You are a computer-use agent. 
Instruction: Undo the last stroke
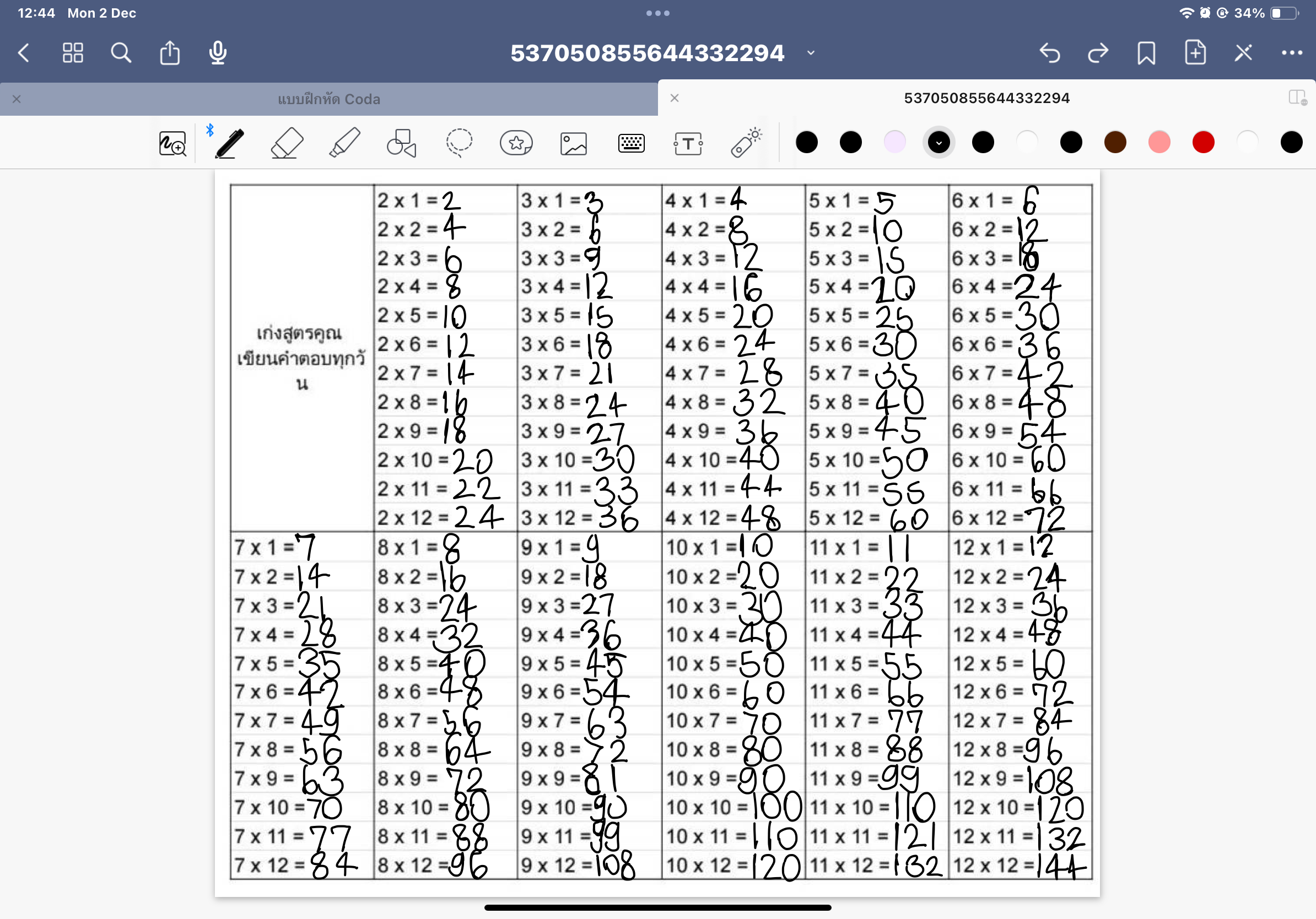[1049, 53]
